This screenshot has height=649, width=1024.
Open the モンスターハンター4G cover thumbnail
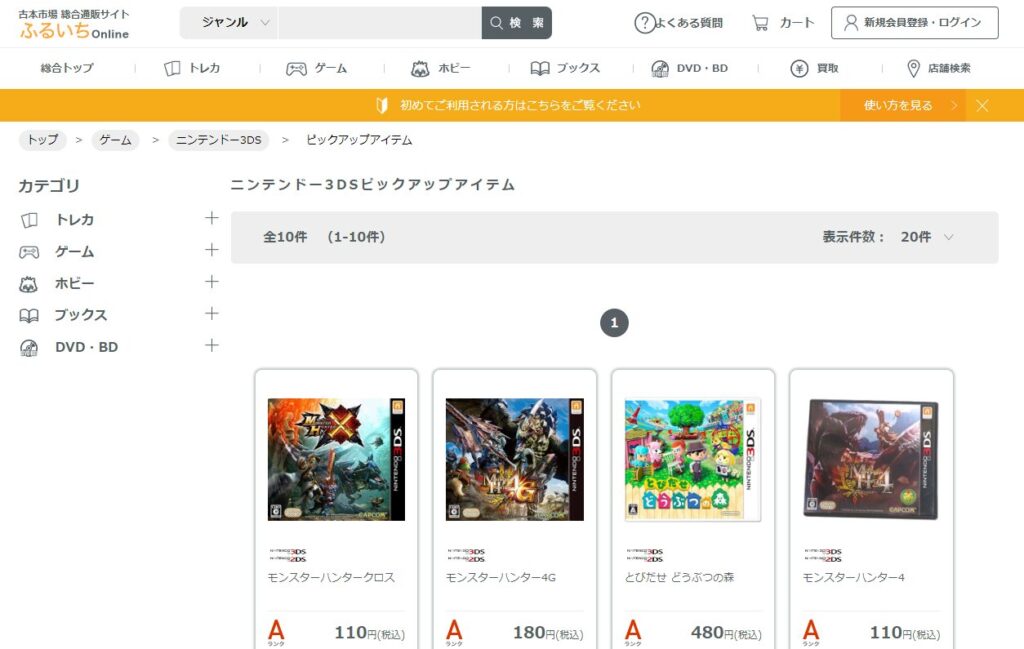(515, 460)
